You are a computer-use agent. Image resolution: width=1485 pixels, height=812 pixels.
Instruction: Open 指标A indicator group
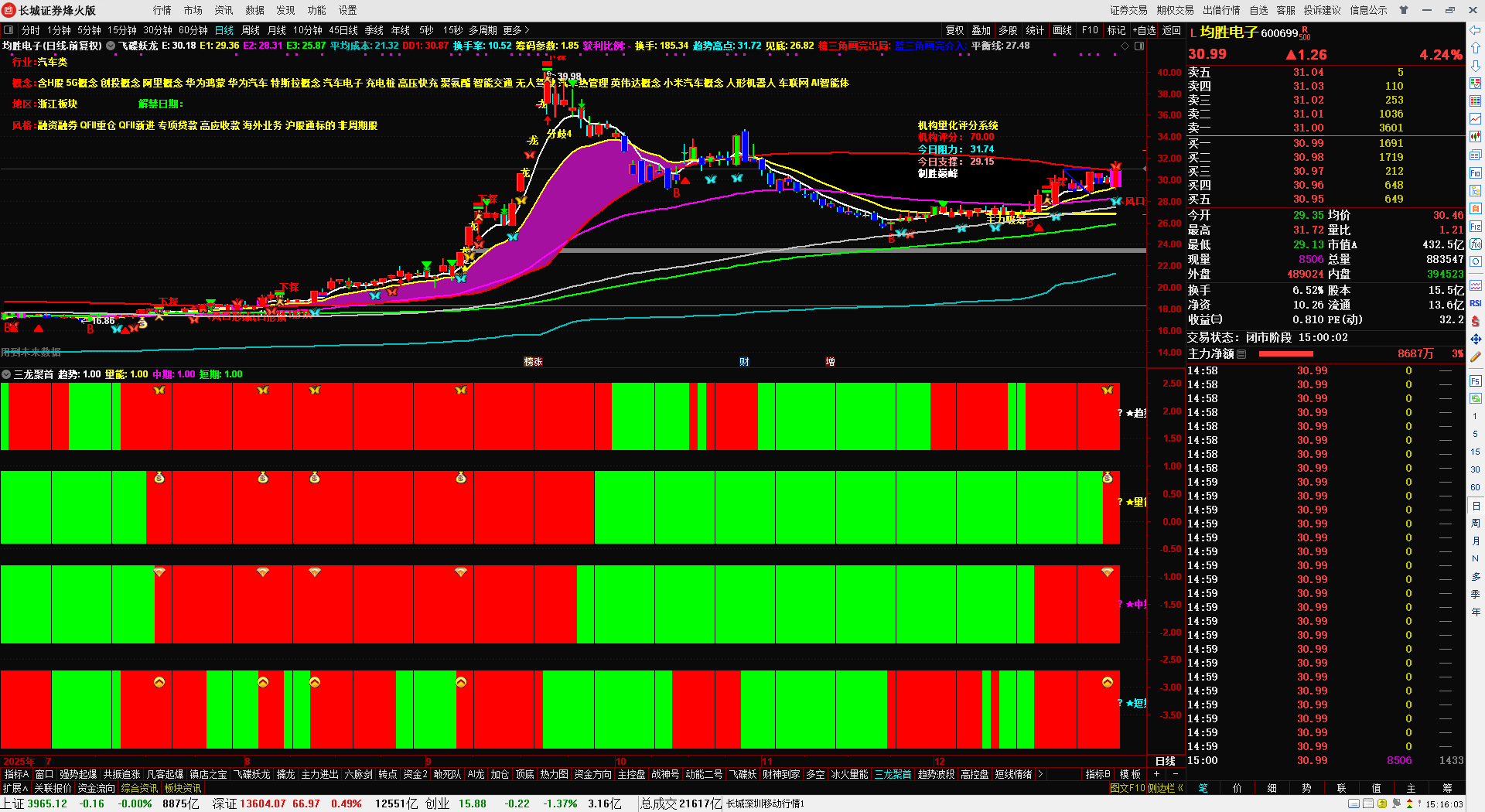pyautogui.click(x=16, y=774)
